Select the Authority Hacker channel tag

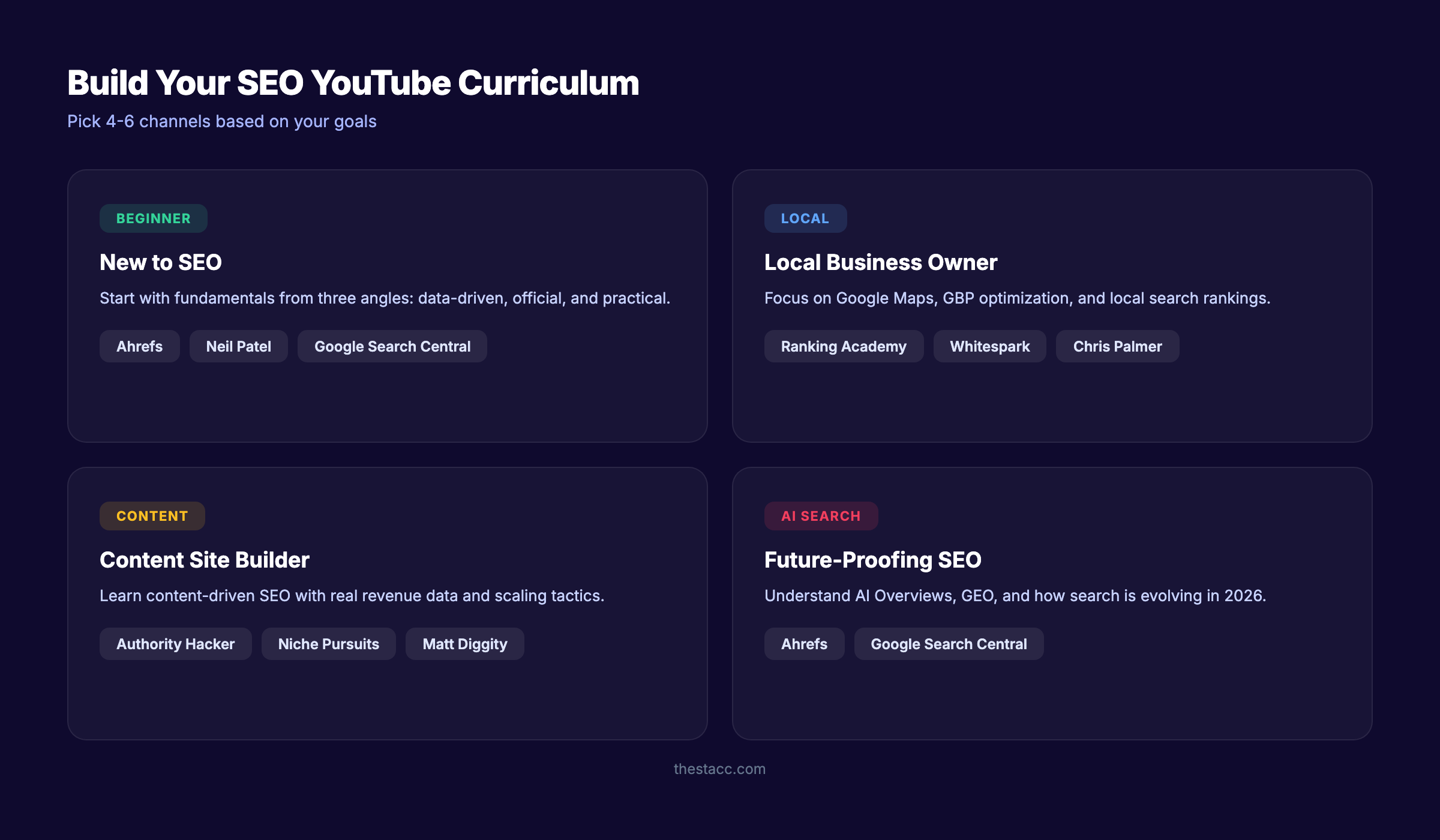click(x=175, y=644)
